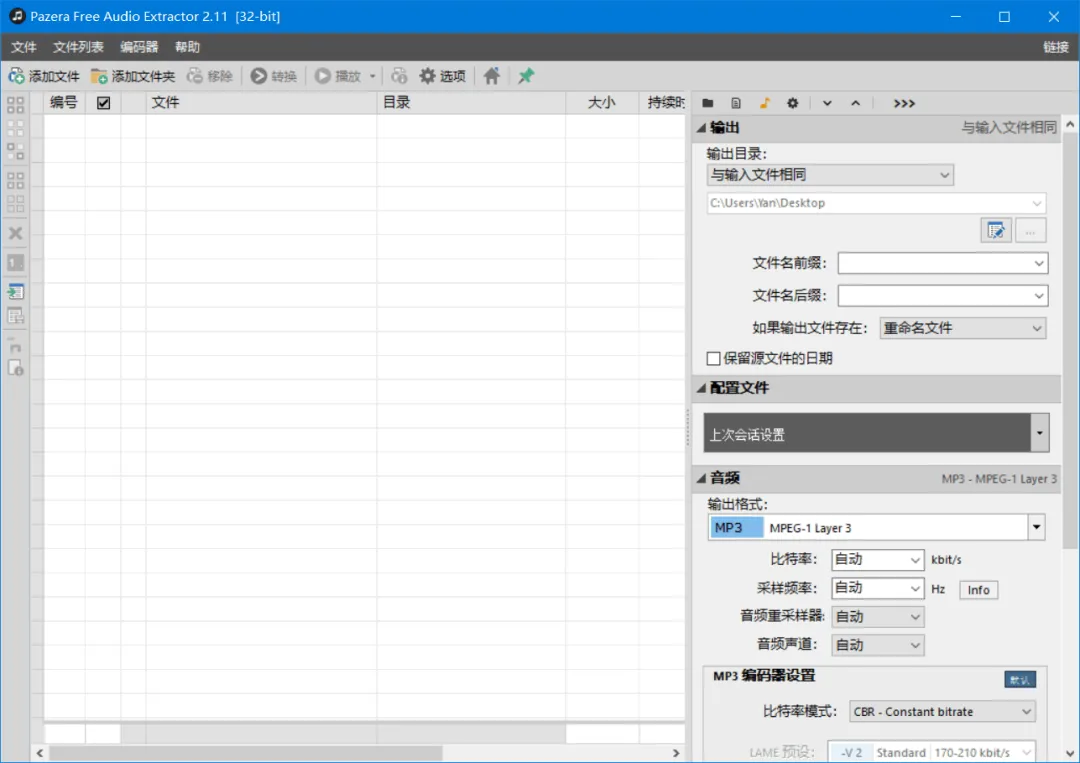Click the green pin icon in the toolbar
Viewport: 1080px width, 763px height.
(x=526, y=76)
